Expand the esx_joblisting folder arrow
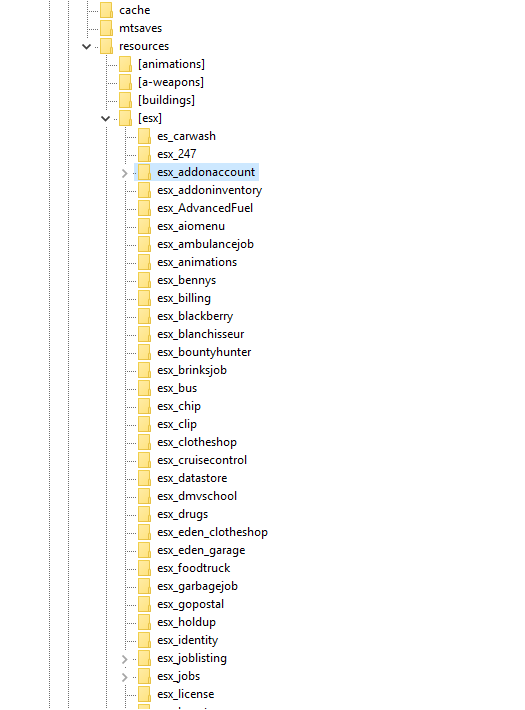Viewport: 525px width, 710px height. coord(125,659)
